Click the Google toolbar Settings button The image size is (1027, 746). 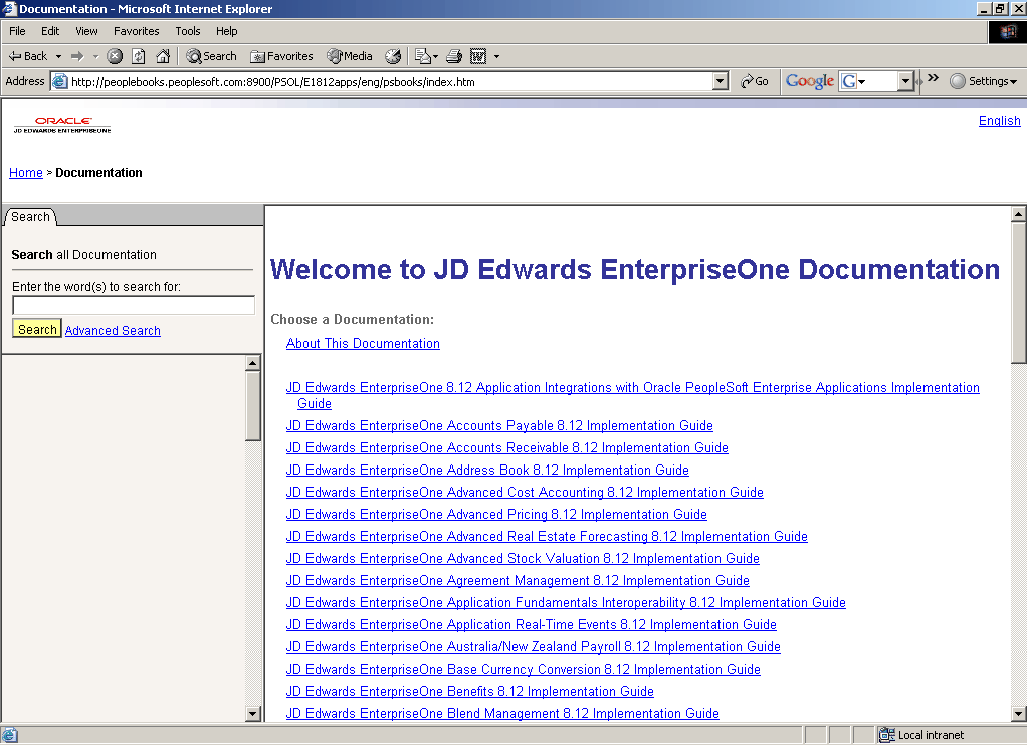(x=984, y=81)
